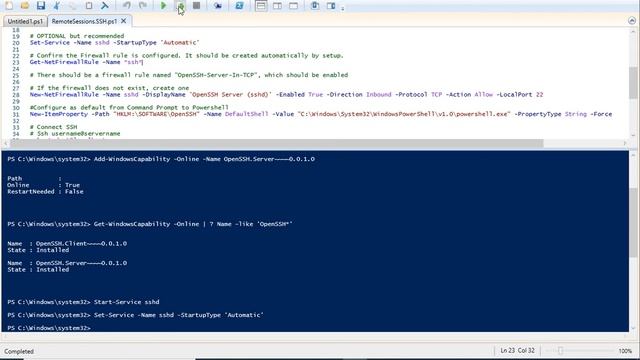Show script pane maximized

[293, 5]
